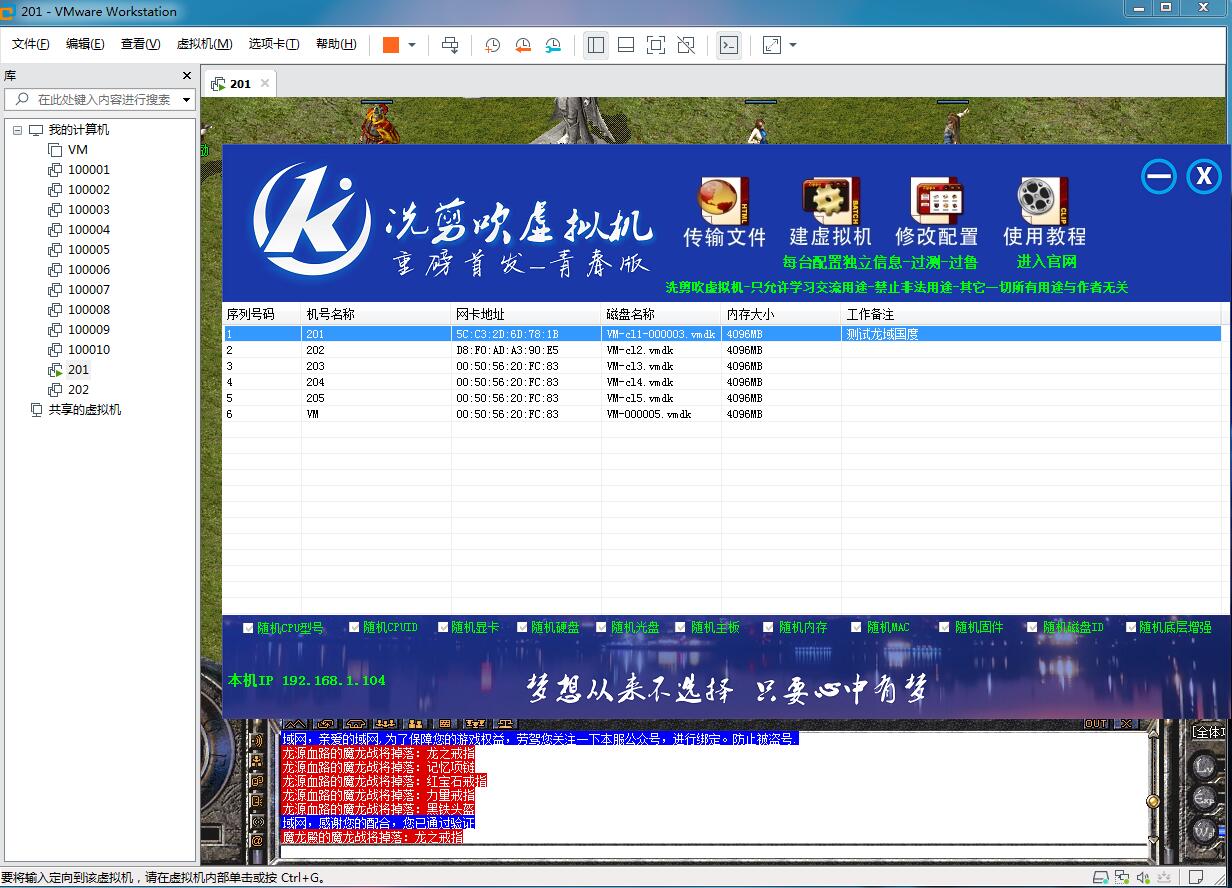This screenshot has width=1232, height=888.
Task: Open the 文件(F) menu
Action: tap(30, 44)
